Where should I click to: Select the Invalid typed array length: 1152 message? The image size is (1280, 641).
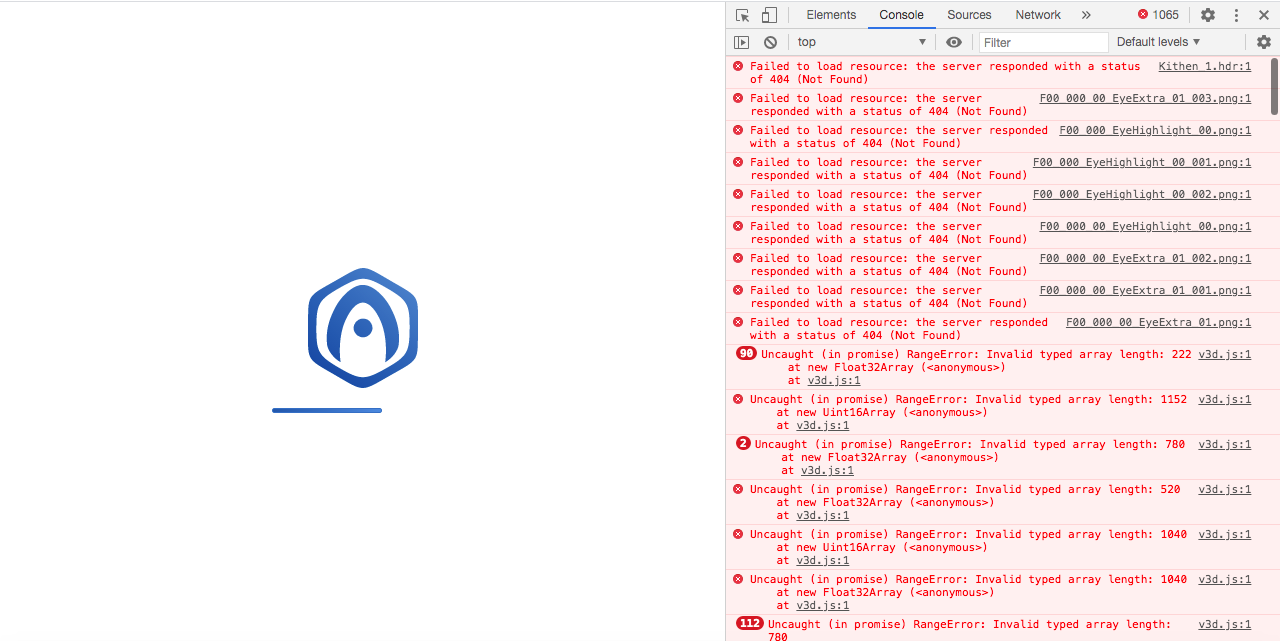point(968,399)
